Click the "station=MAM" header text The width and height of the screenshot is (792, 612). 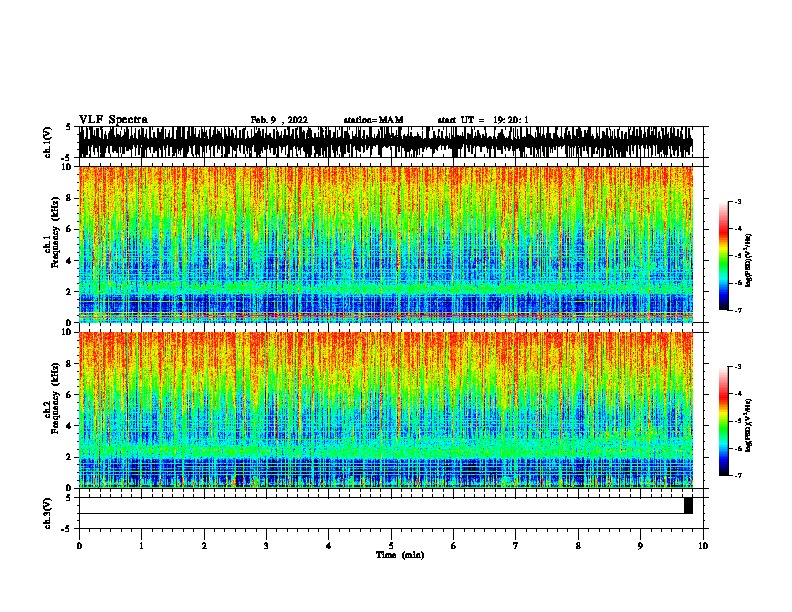tap(373, 120)
